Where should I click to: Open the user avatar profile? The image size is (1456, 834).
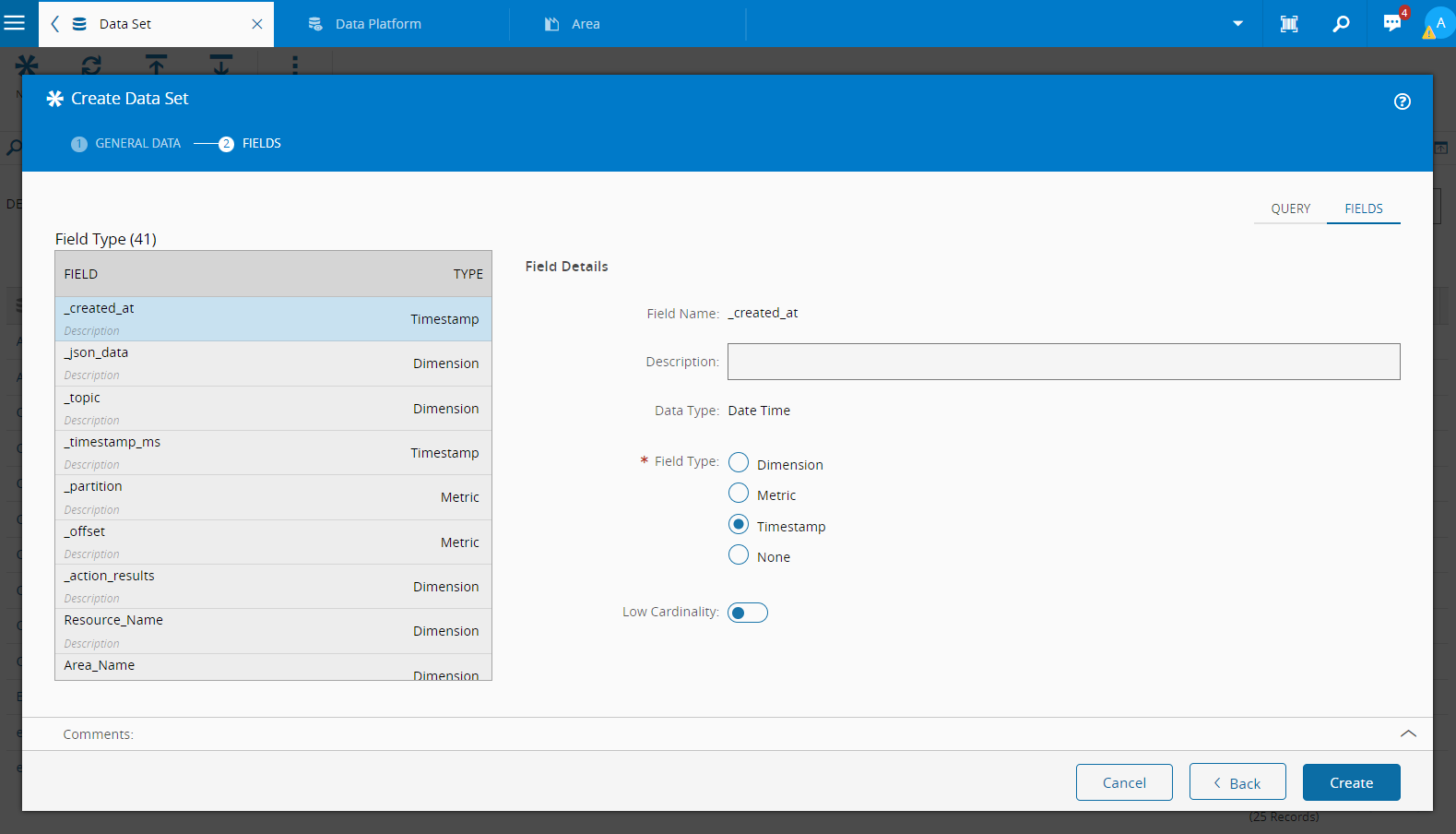coord(1439,23)
